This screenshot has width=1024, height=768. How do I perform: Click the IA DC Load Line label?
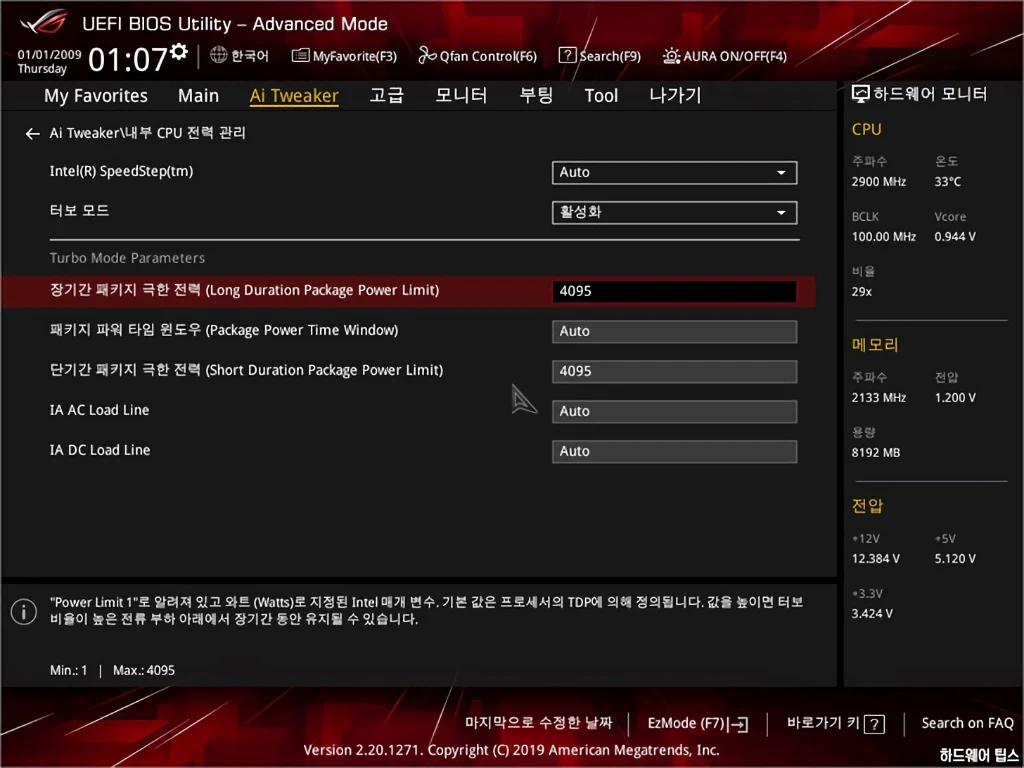[x=100, y=450]
